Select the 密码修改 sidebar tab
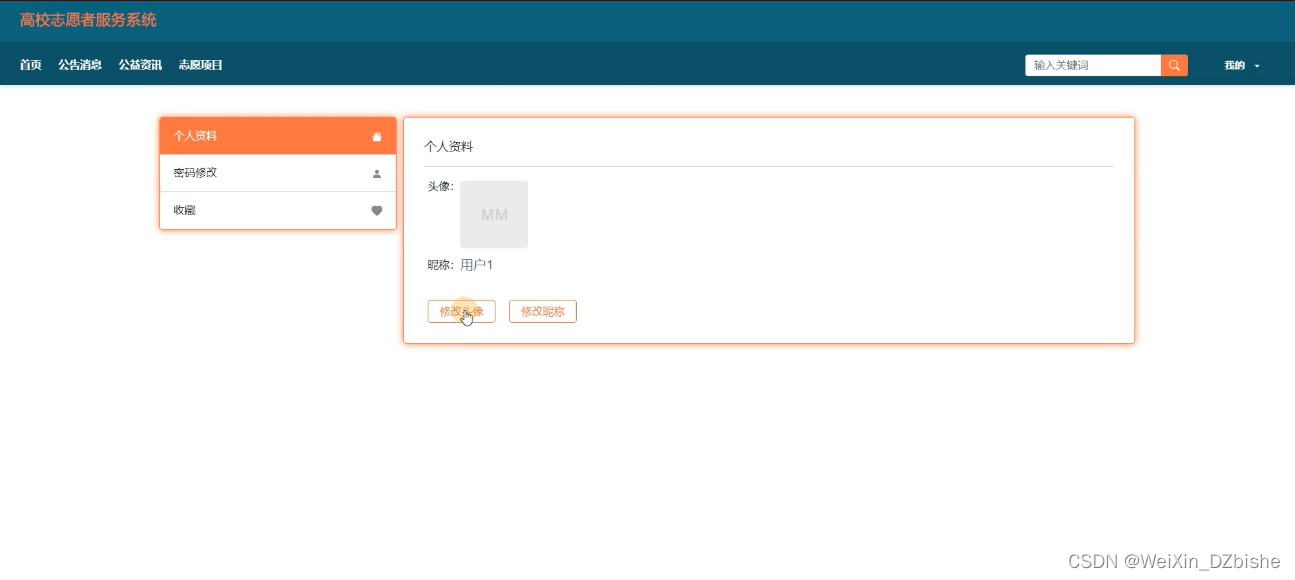Viewport: 1295px width, 580px height. (x=278, y=173)
